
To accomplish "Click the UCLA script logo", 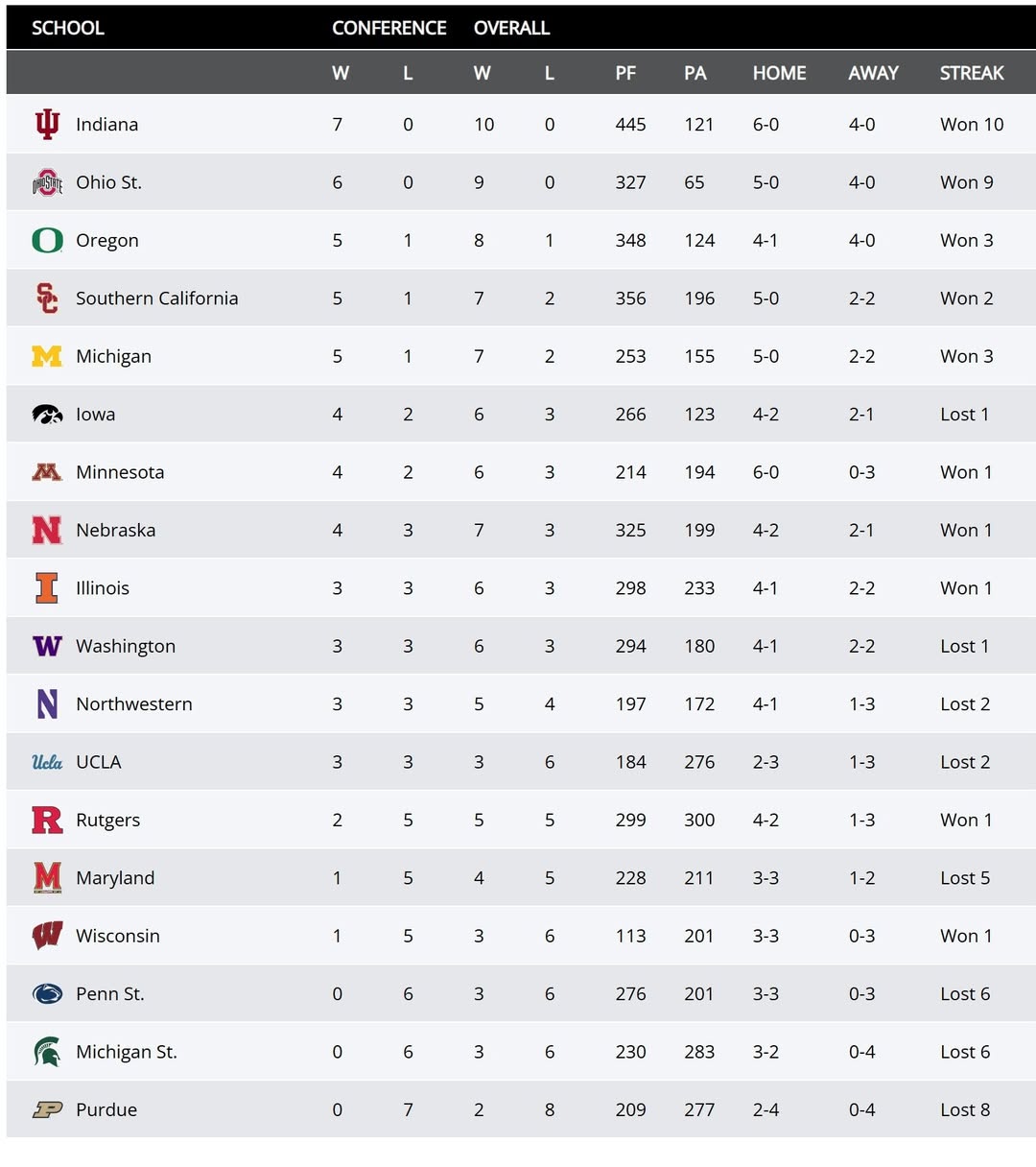I will 47,762.
